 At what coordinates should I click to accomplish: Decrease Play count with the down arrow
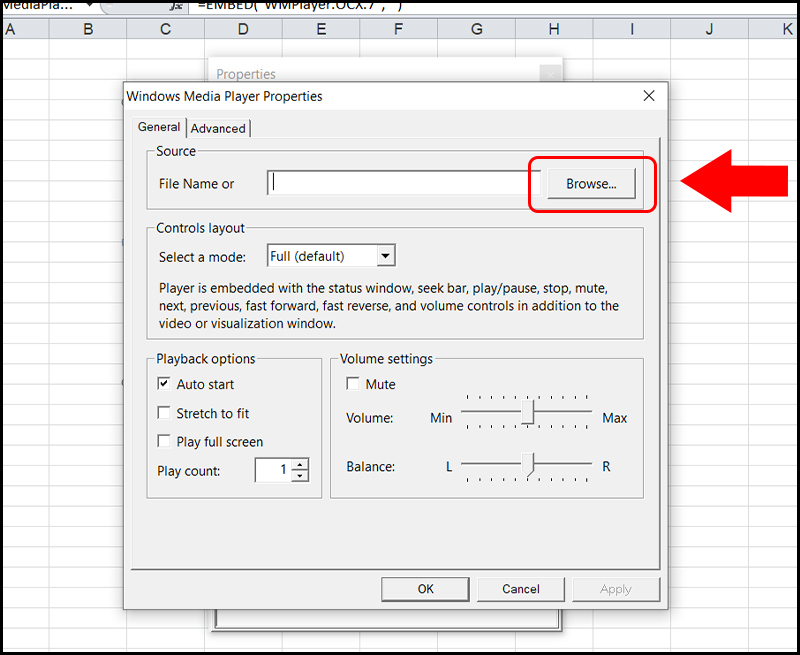click(x=300, y=476)
